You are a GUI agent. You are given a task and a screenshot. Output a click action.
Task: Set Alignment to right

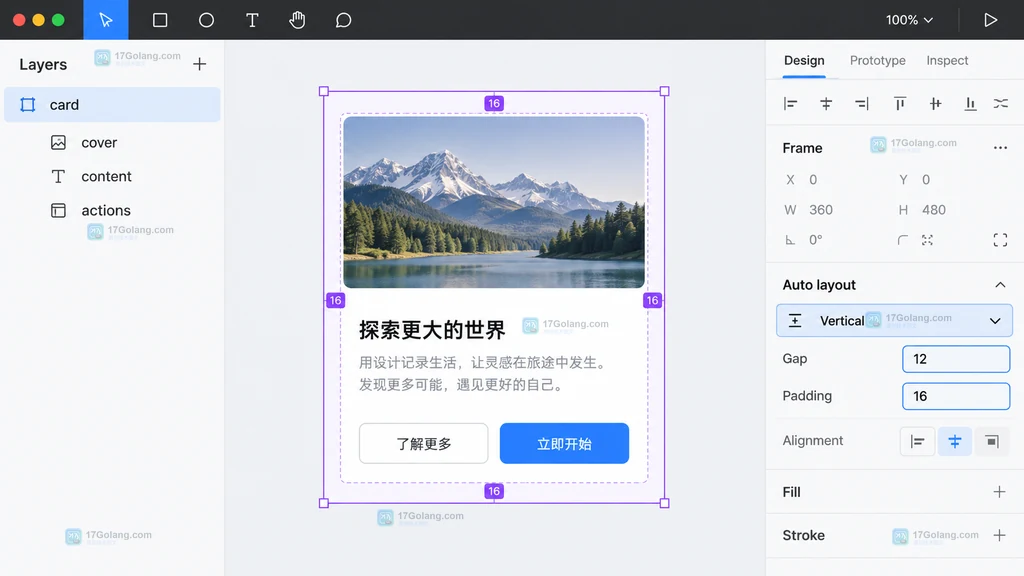[x=992, y=441]
